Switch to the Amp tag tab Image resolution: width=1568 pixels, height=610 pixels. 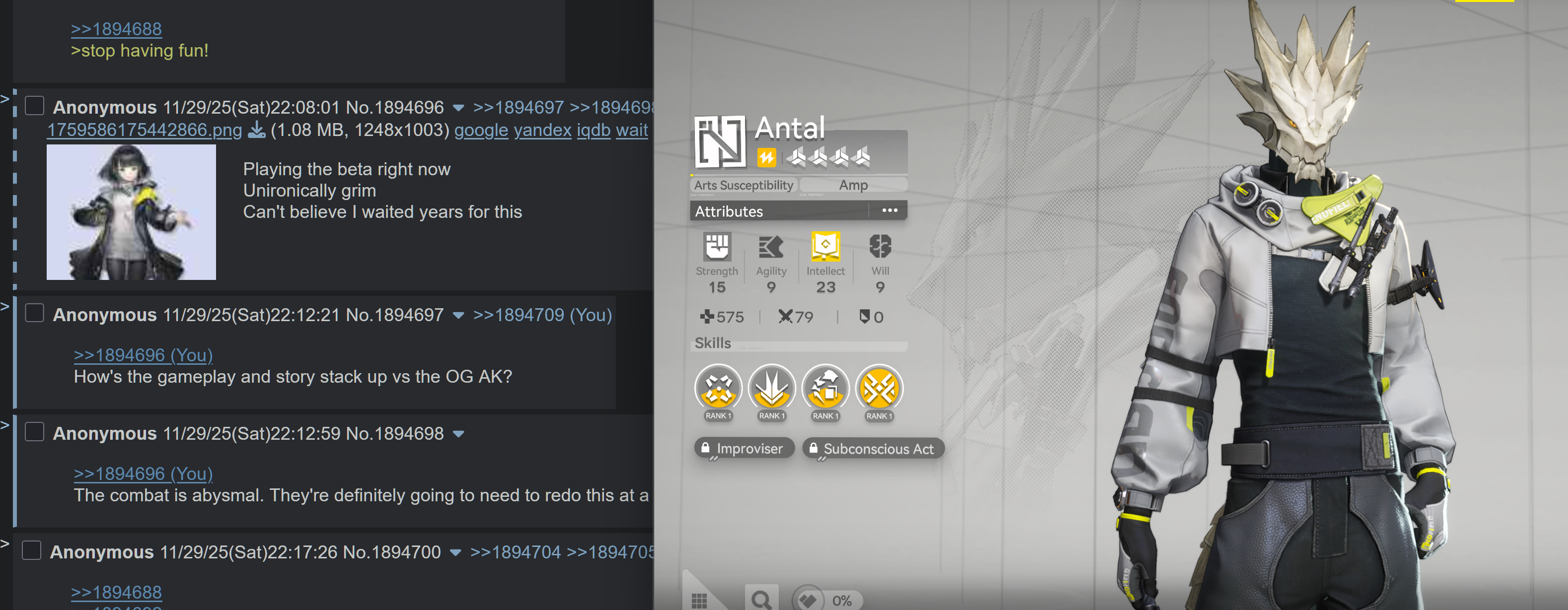tap(853, 185)
